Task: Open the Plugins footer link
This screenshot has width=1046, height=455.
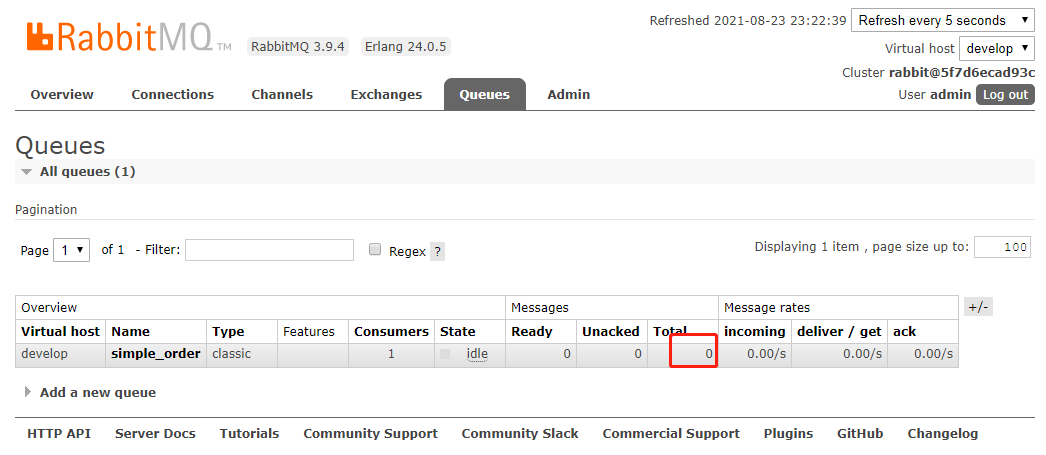Action: [x=789, y=434]
